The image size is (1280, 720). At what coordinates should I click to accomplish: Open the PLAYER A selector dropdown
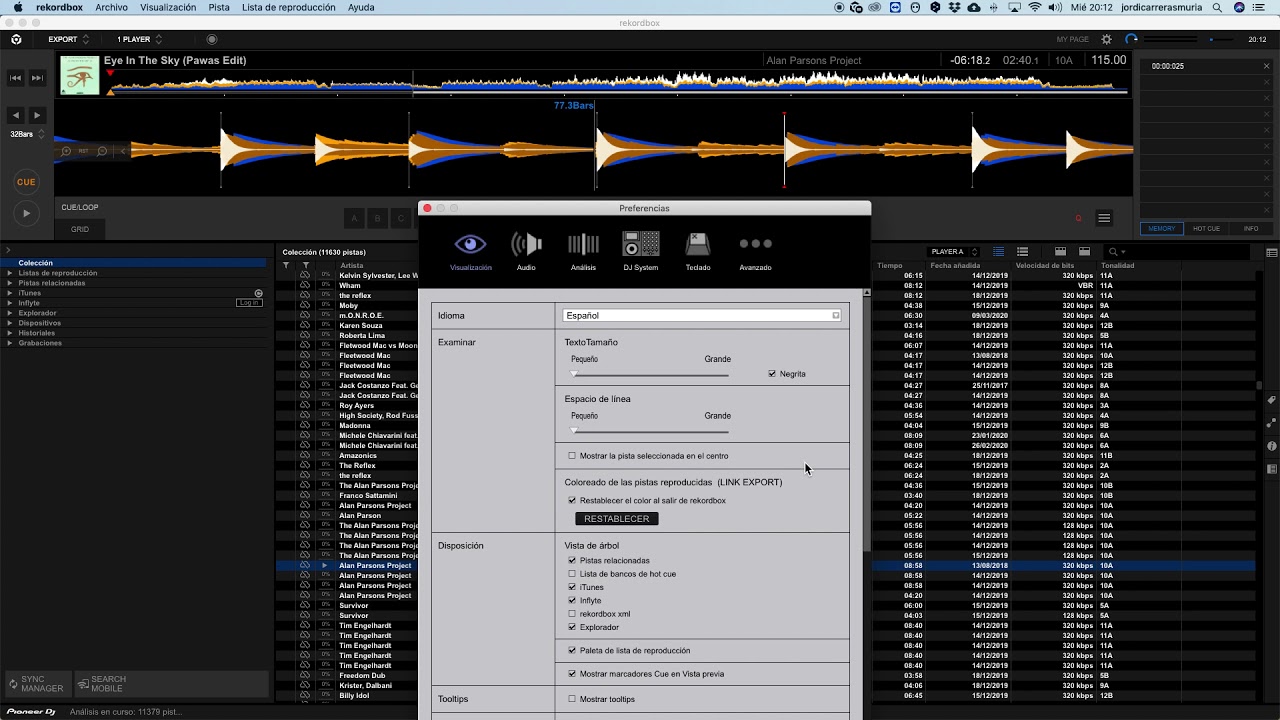pos(953,252)
